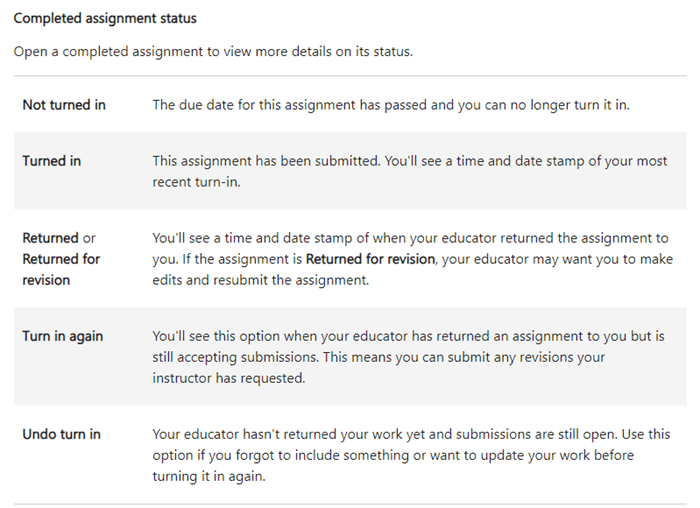The height and width of the screenshot is (508, 700).
Task: Click 'You'll see a time and date stamp of when' line
Action: (410, 238)
